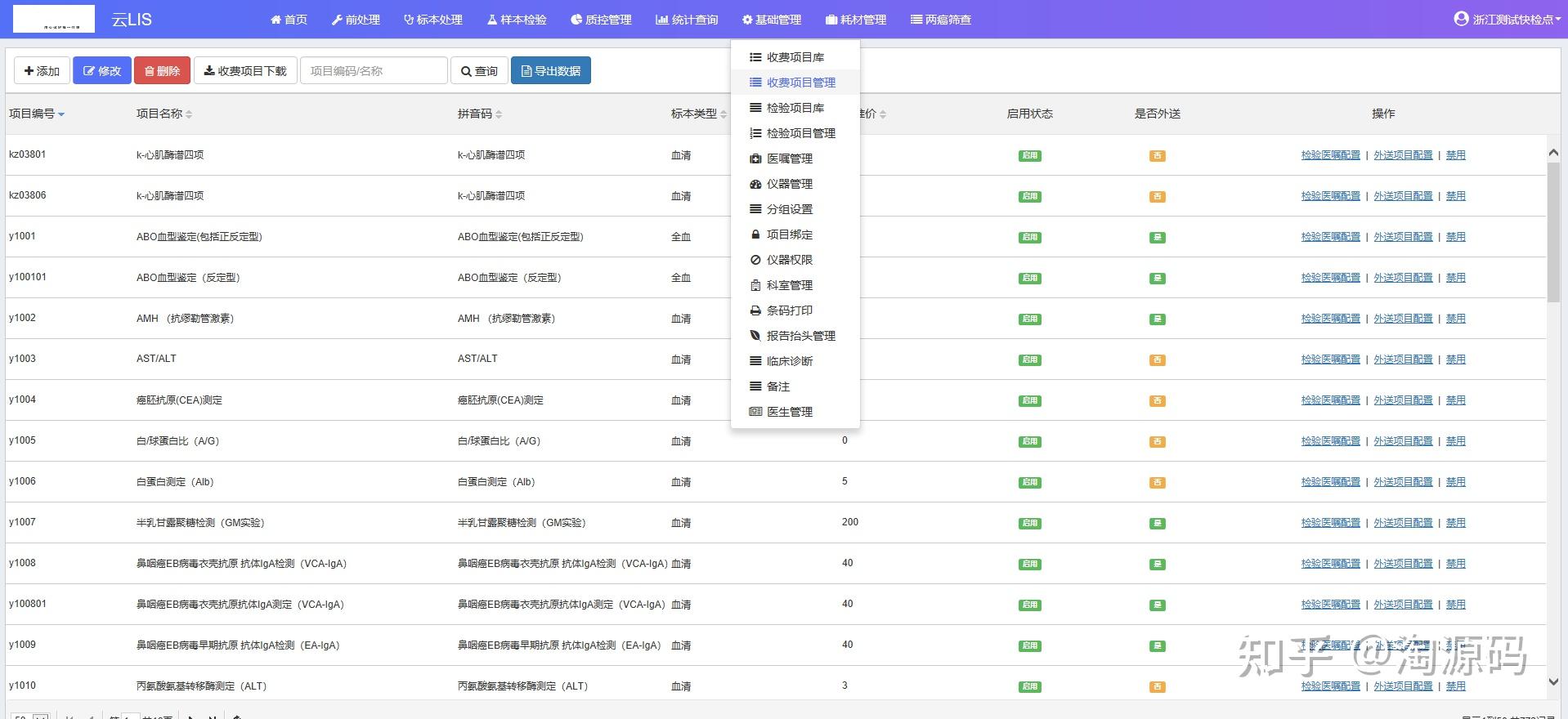Sort by 标本类型 column header
1568x719 pixels.
tap(699, 114)
